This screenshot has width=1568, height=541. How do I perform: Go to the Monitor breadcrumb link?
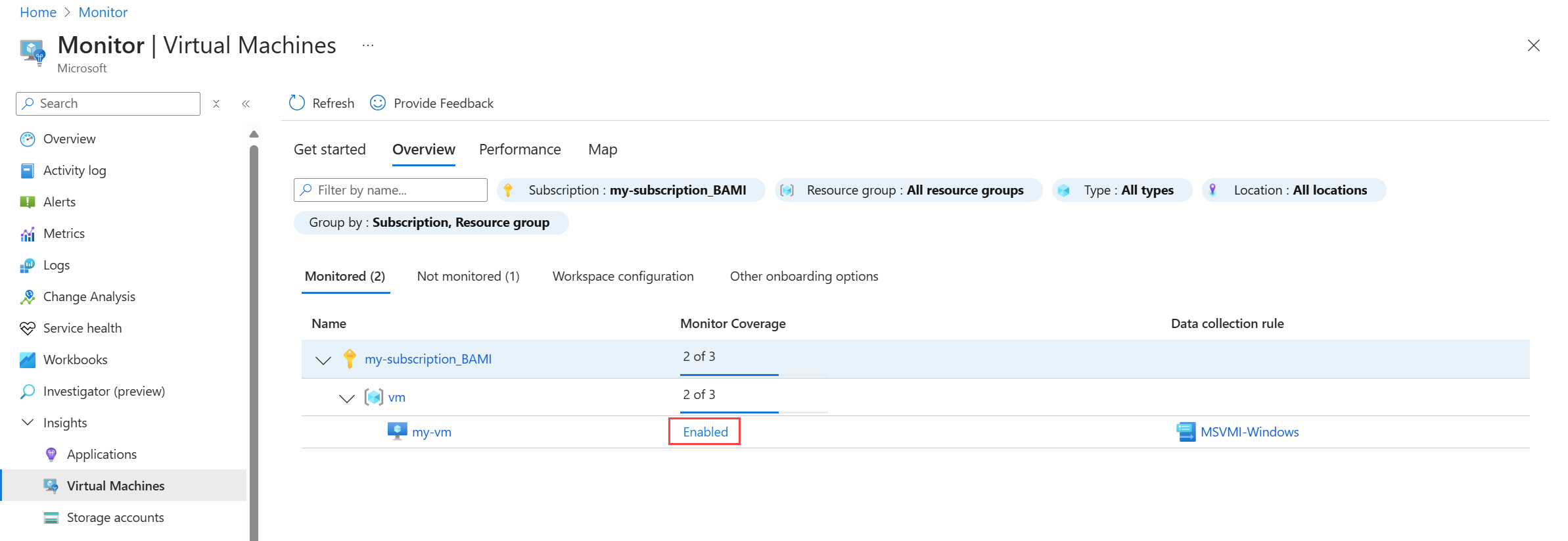103,12
